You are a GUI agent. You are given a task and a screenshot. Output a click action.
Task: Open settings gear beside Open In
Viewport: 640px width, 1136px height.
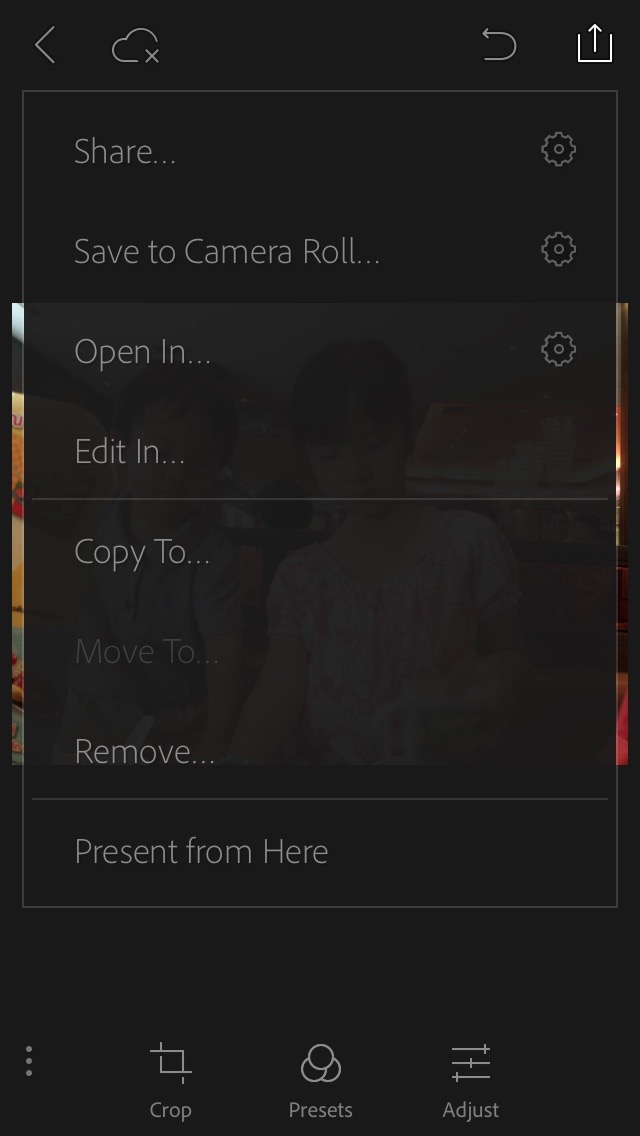558,350
